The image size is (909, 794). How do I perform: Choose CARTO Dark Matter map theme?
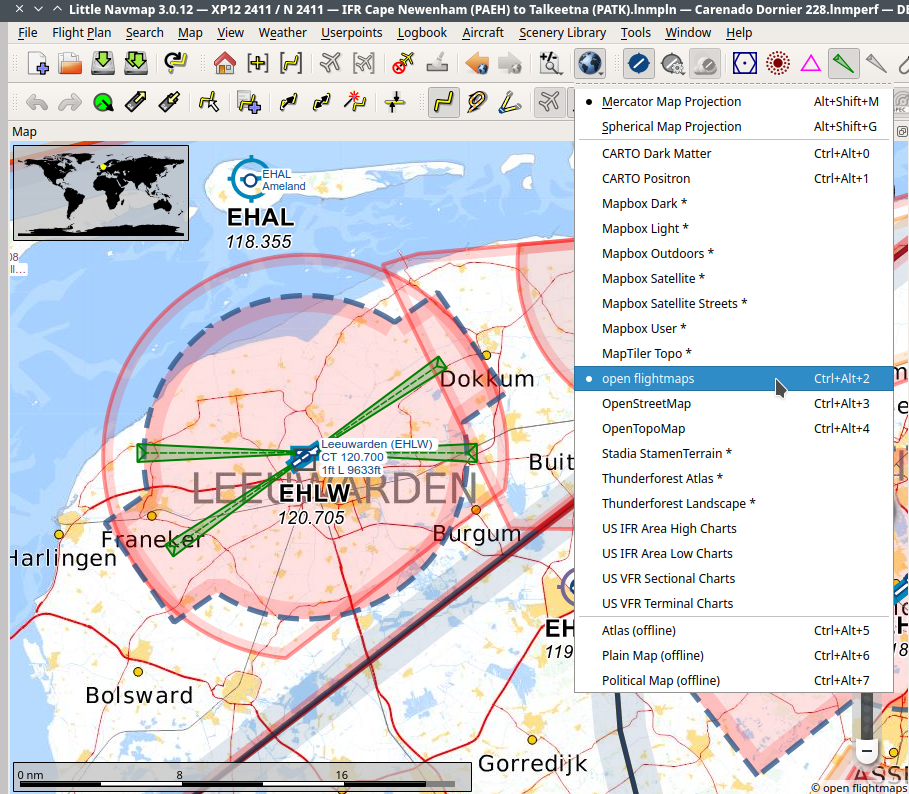tap(733, 154)
